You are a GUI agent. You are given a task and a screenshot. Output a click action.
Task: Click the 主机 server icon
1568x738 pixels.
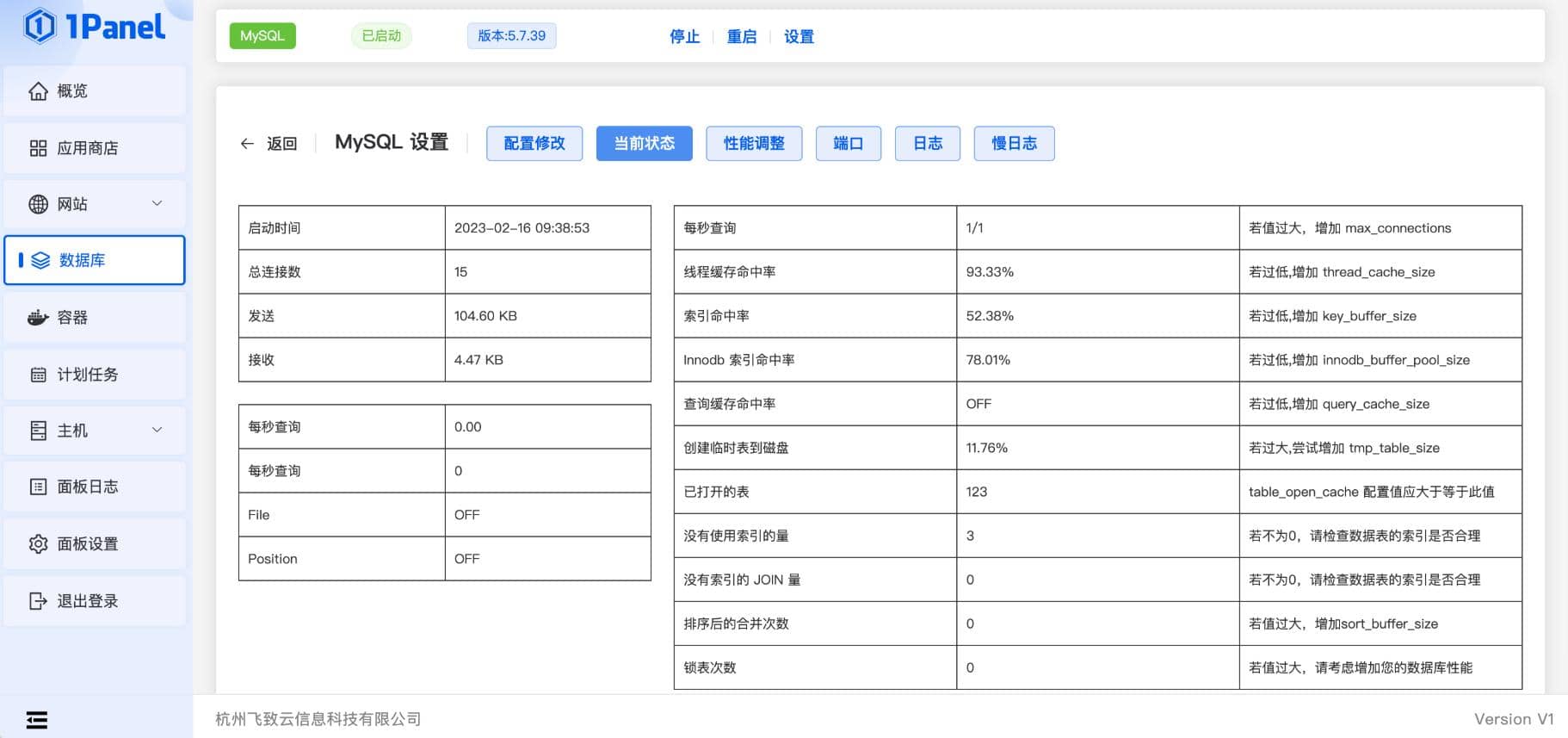click(x=38, y=431)
